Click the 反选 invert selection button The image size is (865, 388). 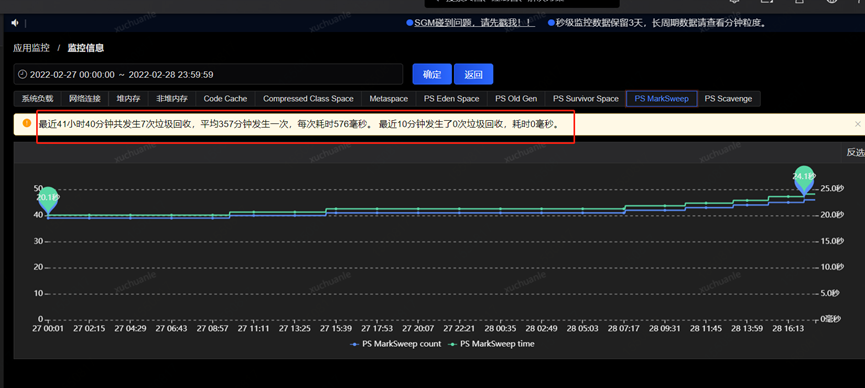pos(855,152)
